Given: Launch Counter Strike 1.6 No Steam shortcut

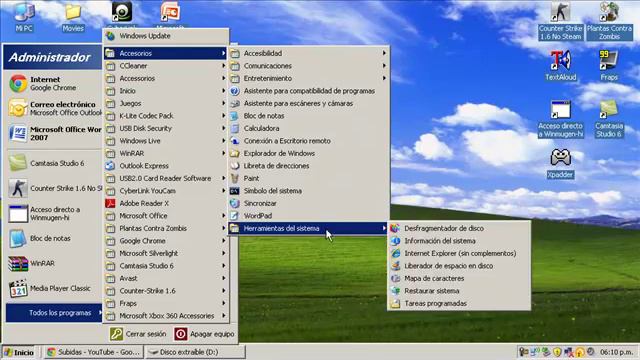Looking at the screenshot, I should [x=560, y=20].
